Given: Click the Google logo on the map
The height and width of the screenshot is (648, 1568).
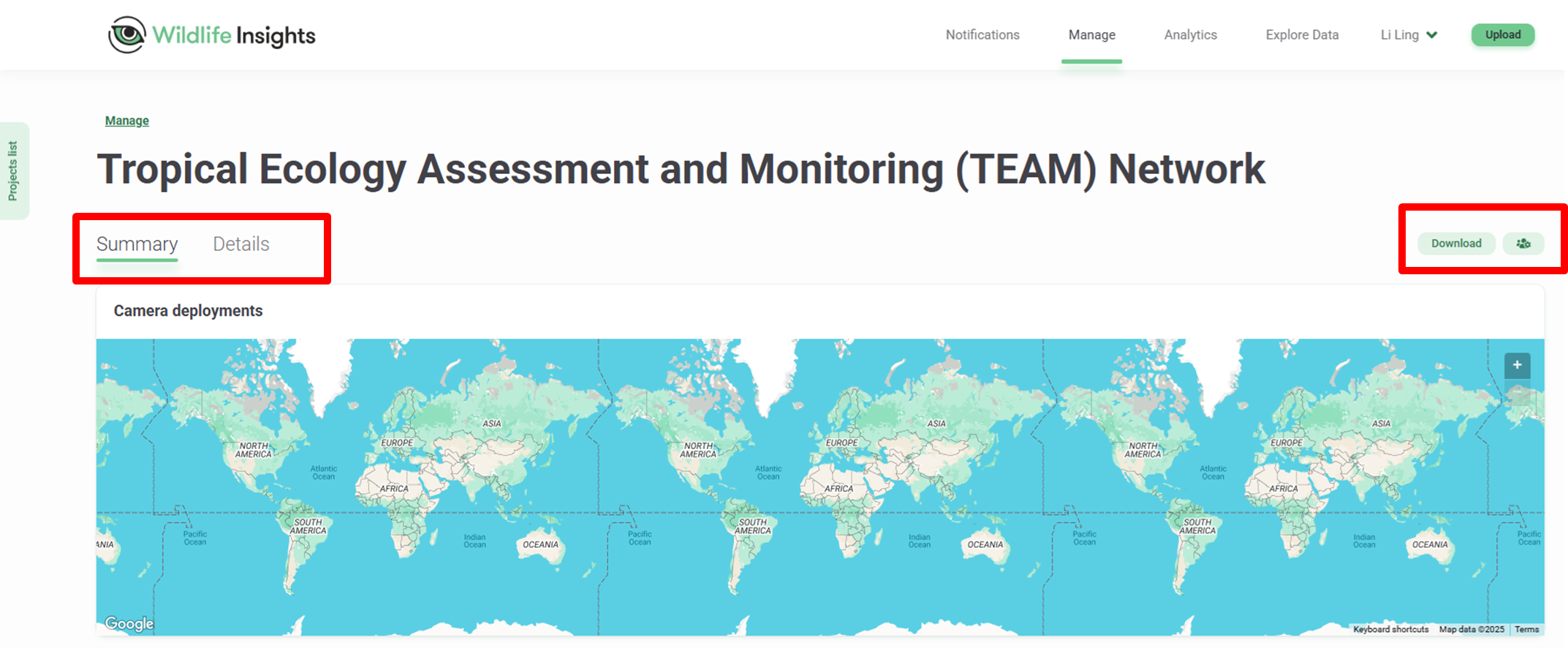Looking at the screenshot, I should [129, 623].
